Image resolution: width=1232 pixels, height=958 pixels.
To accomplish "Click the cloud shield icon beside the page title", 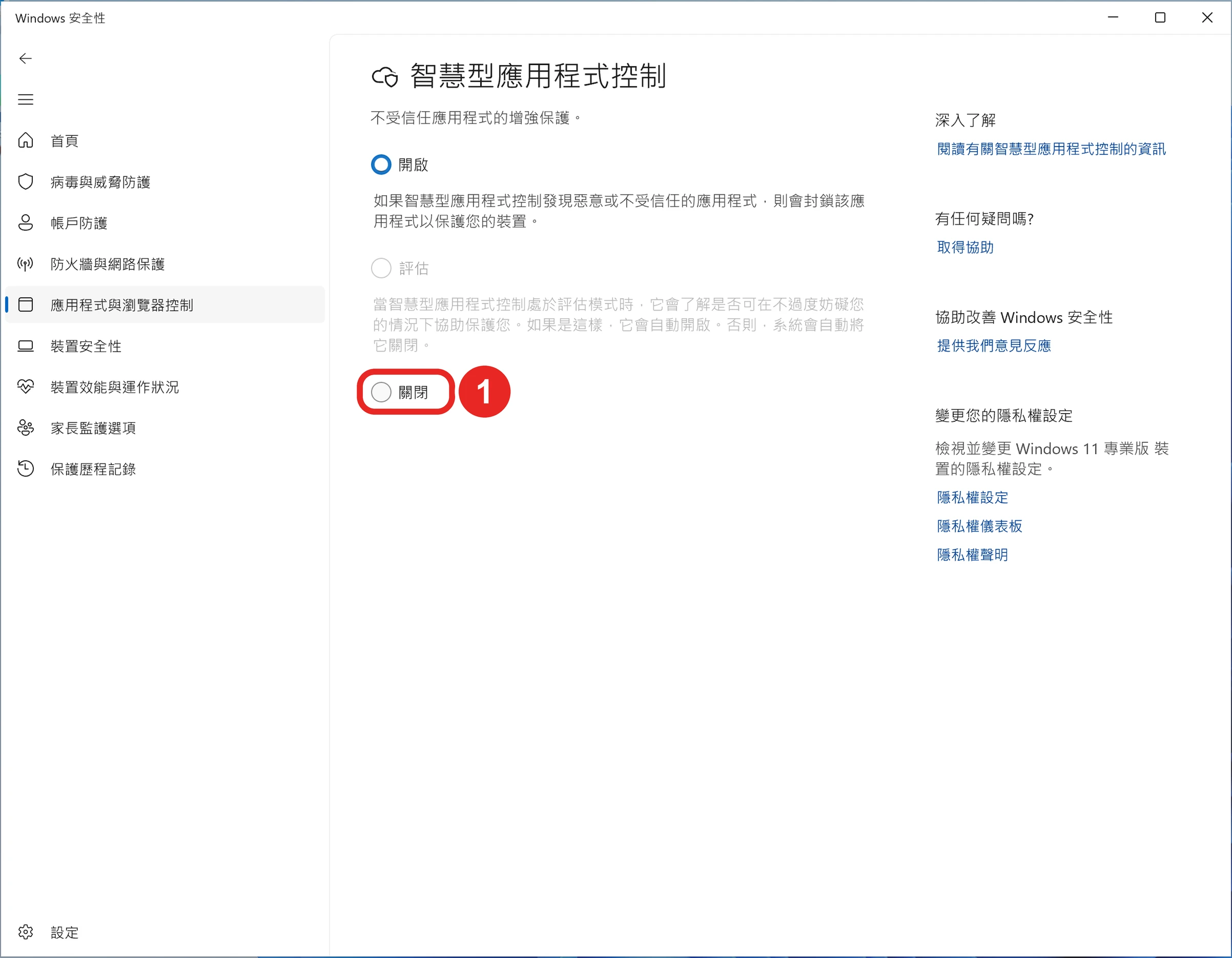I will click(x=385, y=77).
